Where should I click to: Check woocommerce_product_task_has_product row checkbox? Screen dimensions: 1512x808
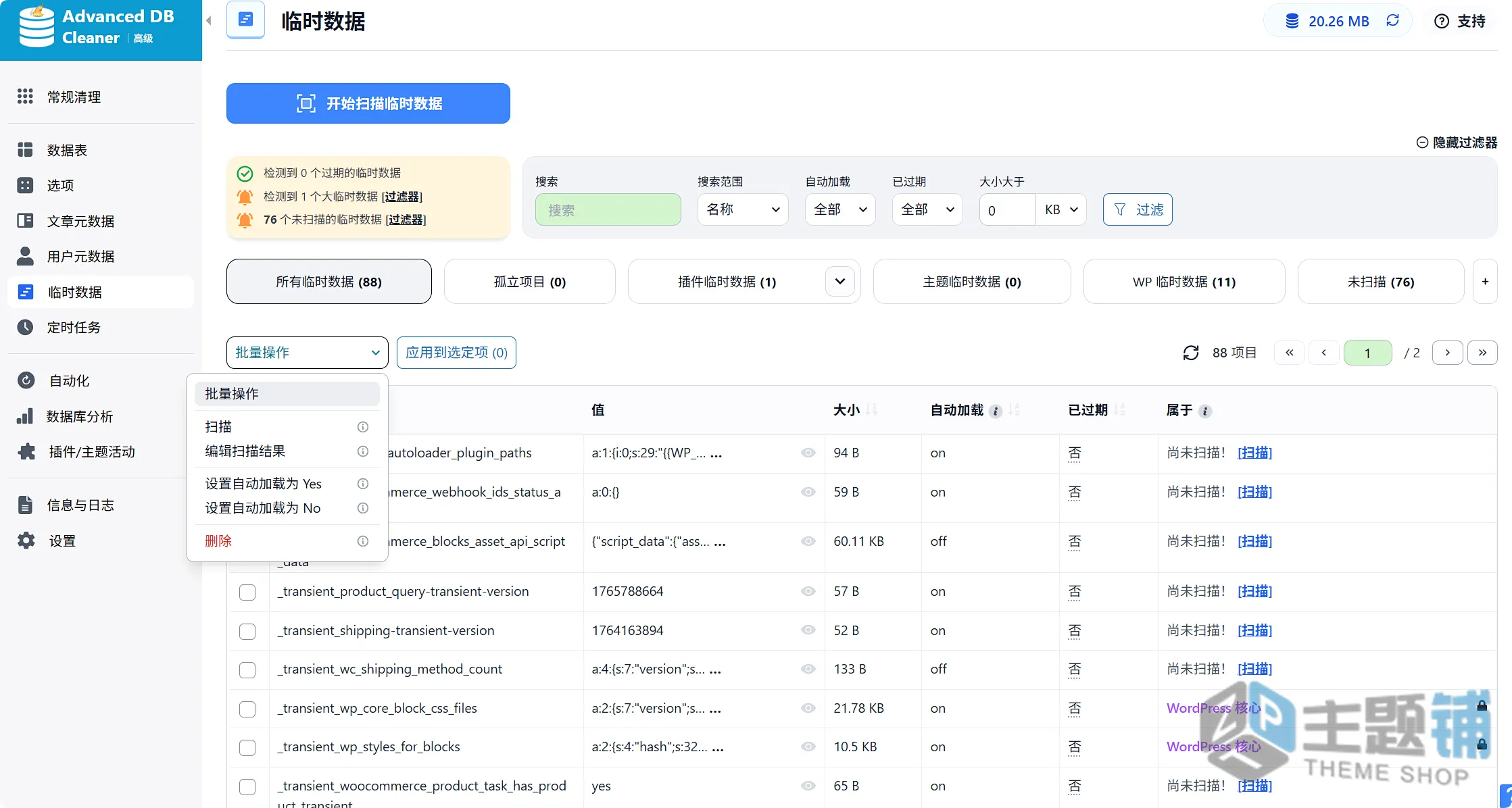(247, 786)
